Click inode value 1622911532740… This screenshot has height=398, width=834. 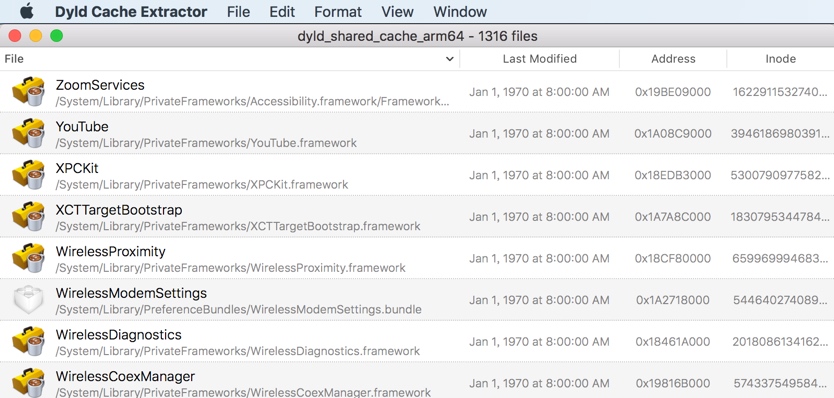click(x=780, y=92)
